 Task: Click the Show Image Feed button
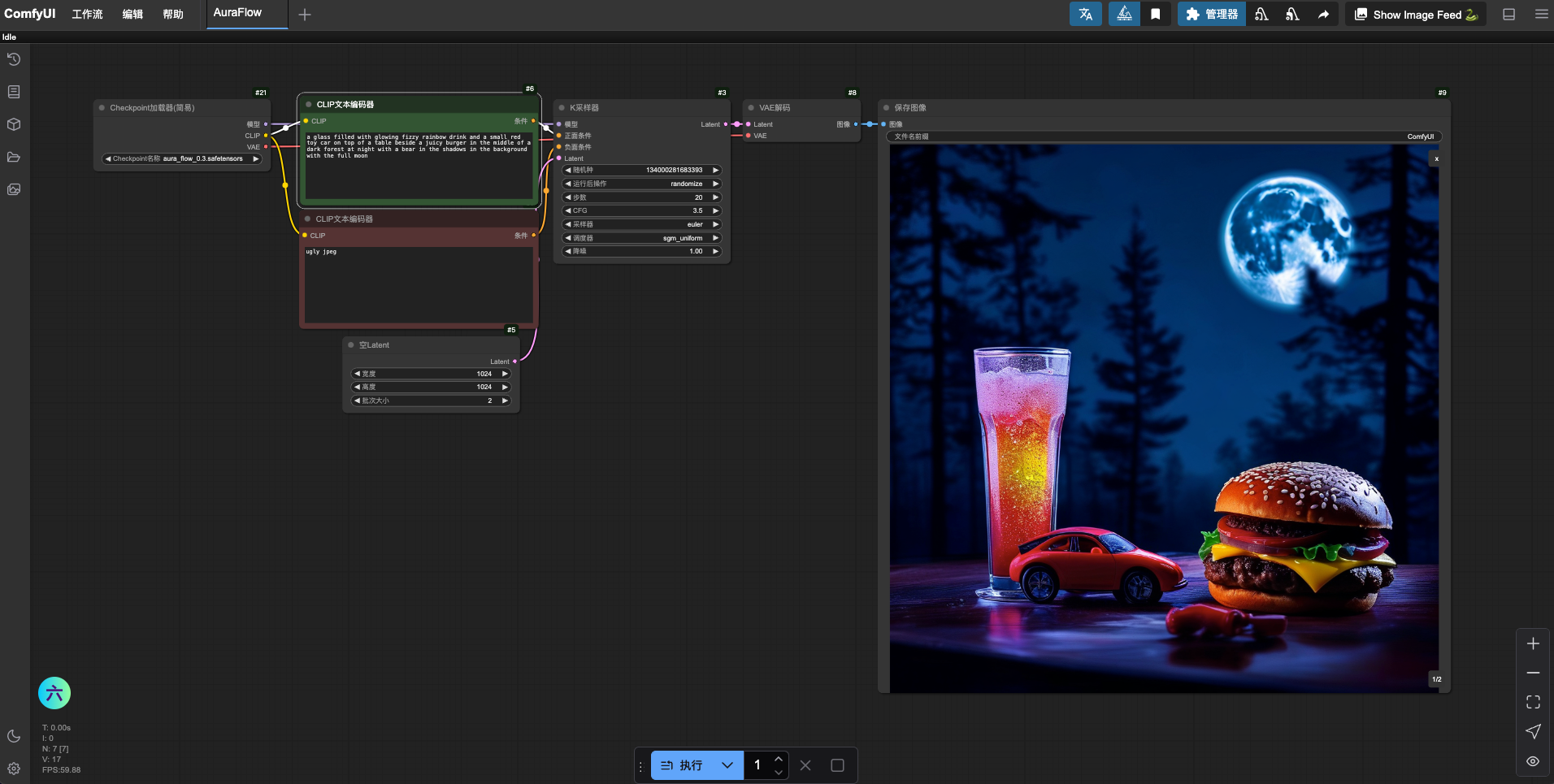pyautogui.click(x=1416, y=15)
